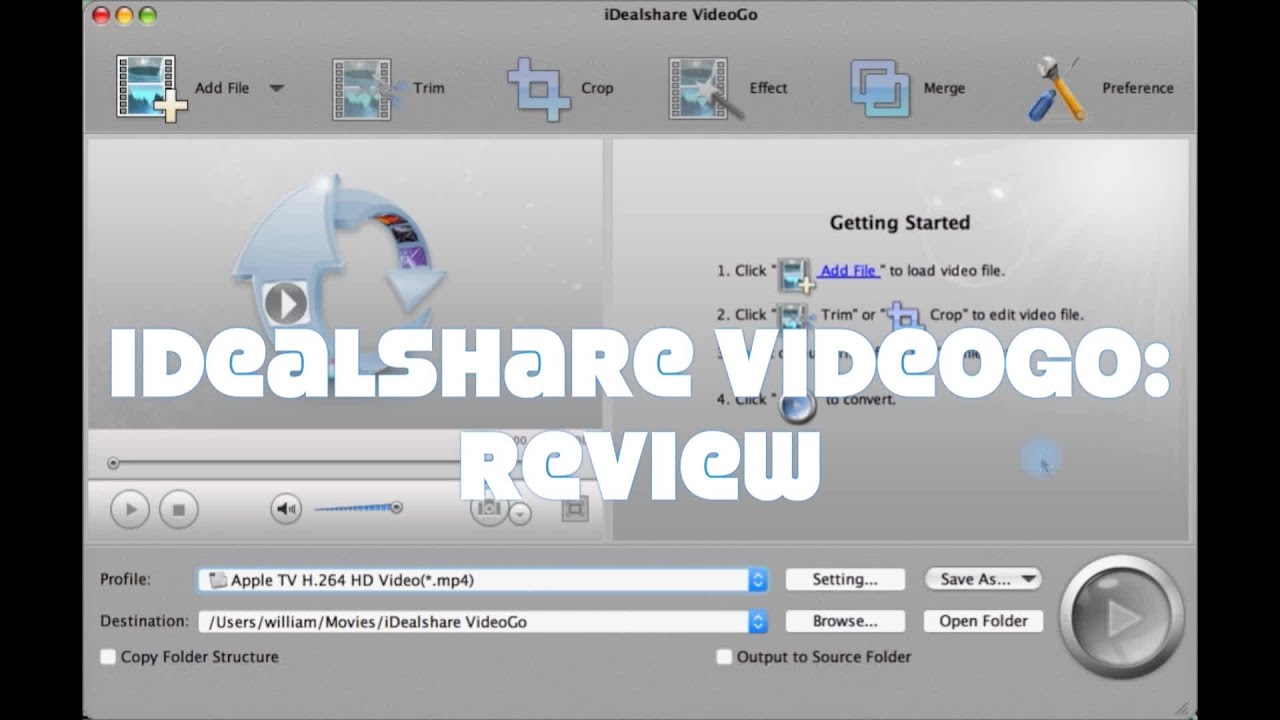Click the Stop playback button
This screenshot has width=1280, height=720.
(x=179, y=510)
